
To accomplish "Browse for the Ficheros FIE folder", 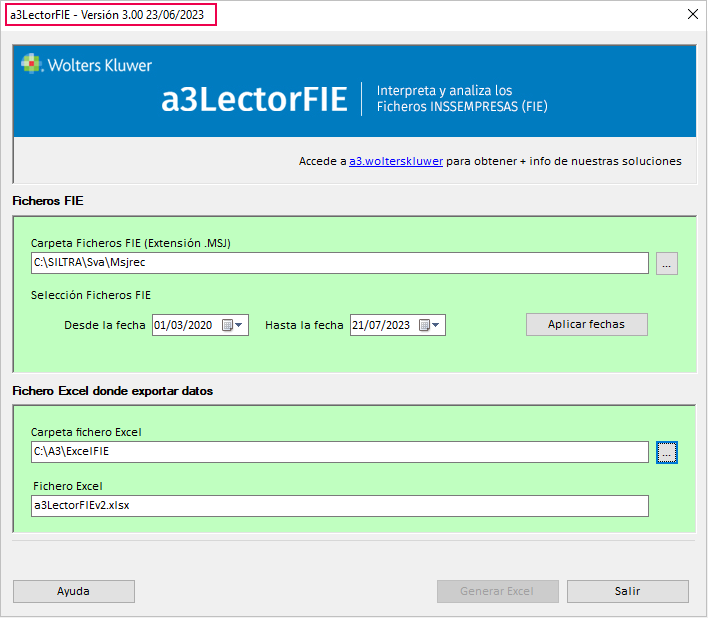I will [667, 263].
